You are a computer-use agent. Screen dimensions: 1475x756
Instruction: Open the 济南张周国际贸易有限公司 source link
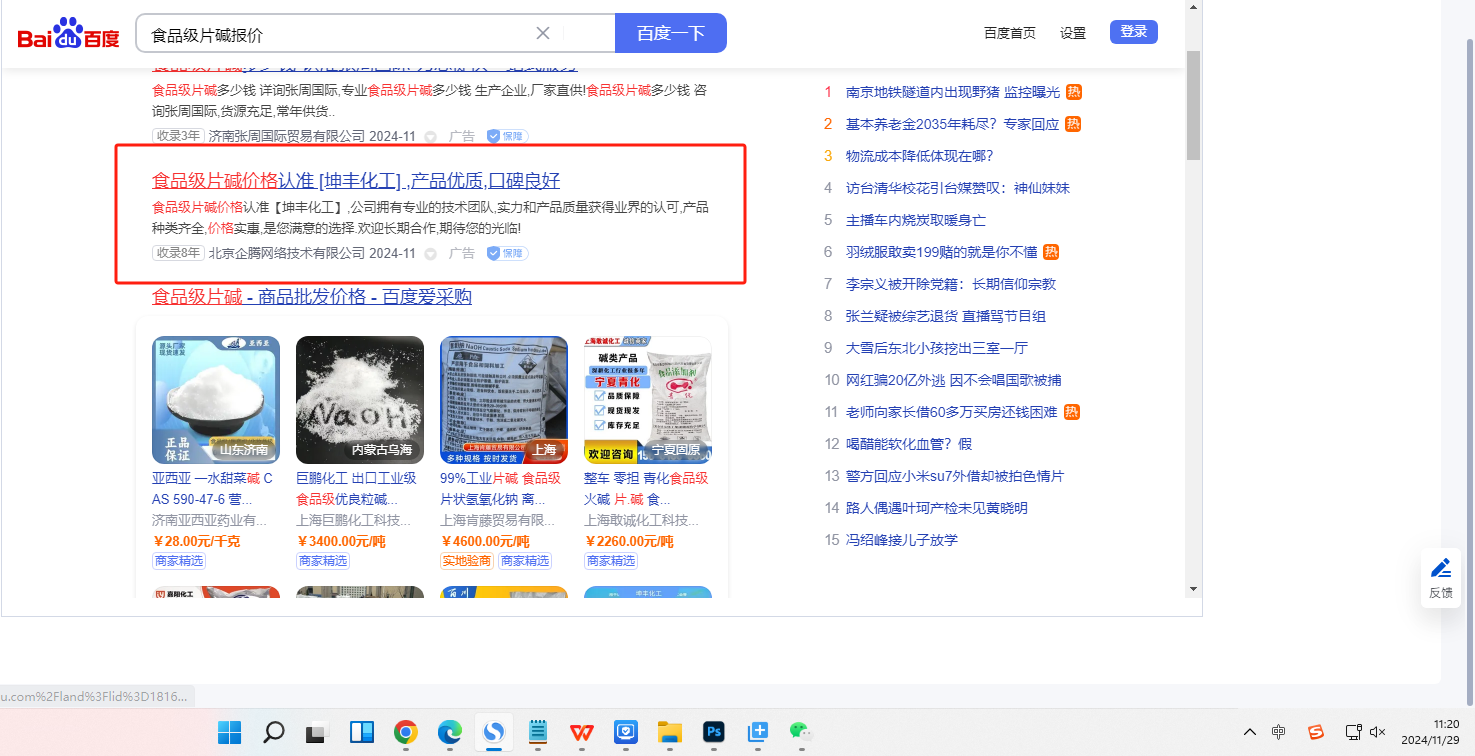pyautogui.click(x=287, y=136)
